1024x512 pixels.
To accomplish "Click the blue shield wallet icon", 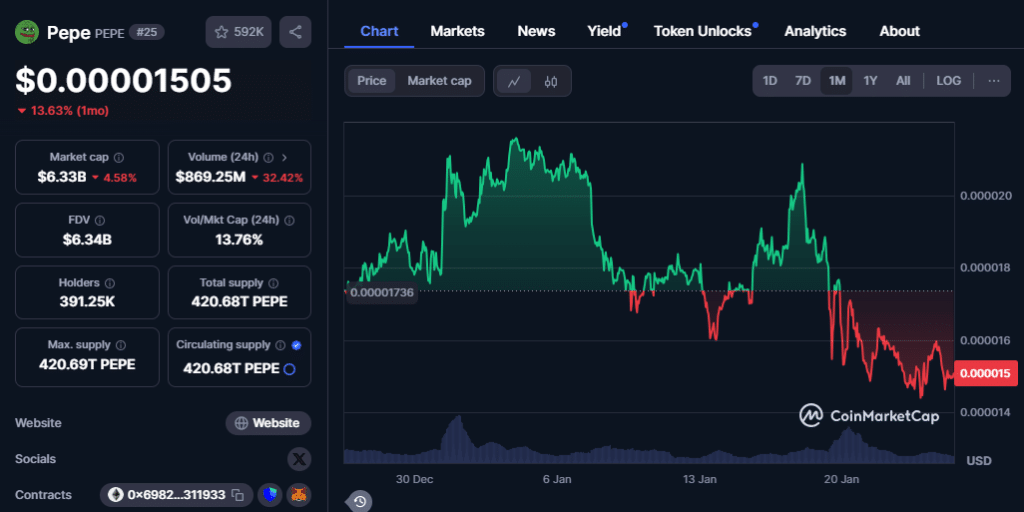I will [x=270, y=495].
